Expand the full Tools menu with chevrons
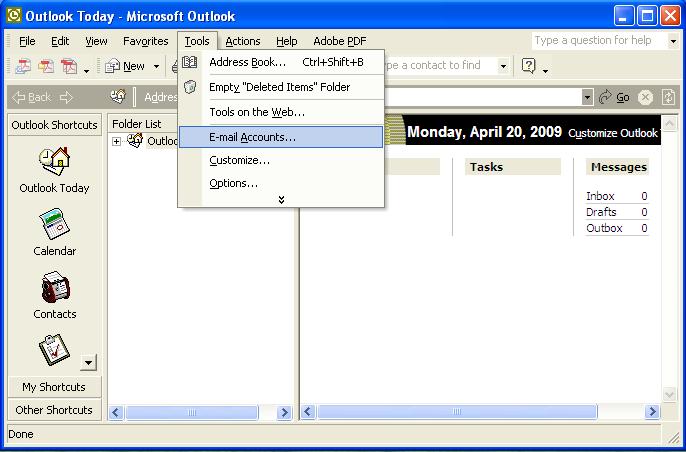This screenshot has width=686, height=452. 281,200
